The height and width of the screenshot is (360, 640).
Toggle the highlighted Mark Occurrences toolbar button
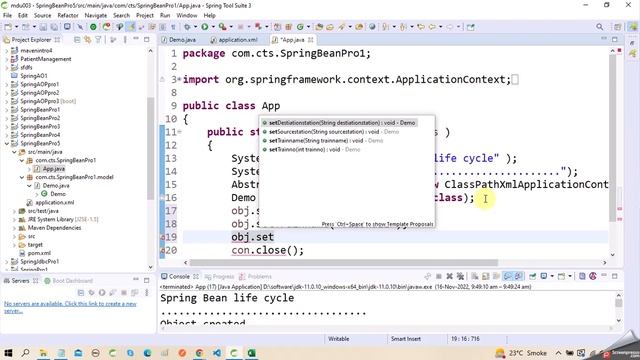tap(131, 27)
